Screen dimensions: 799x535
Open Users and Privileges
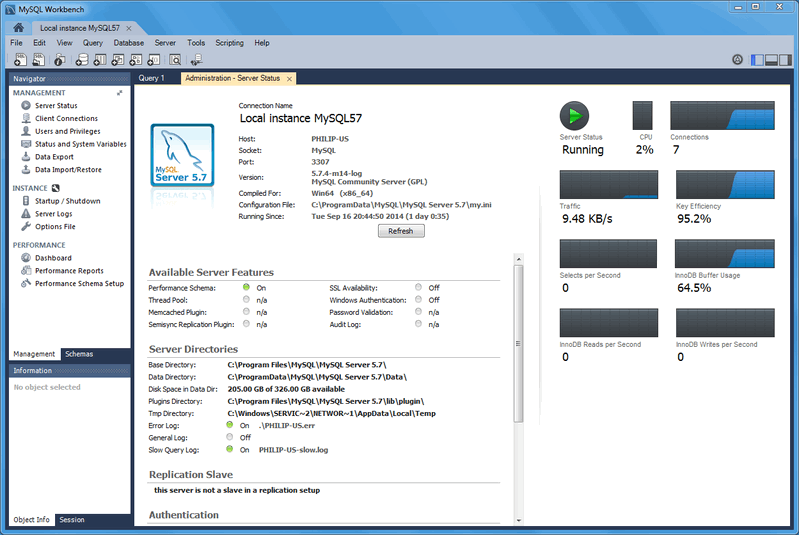click(x=67, y=131)
